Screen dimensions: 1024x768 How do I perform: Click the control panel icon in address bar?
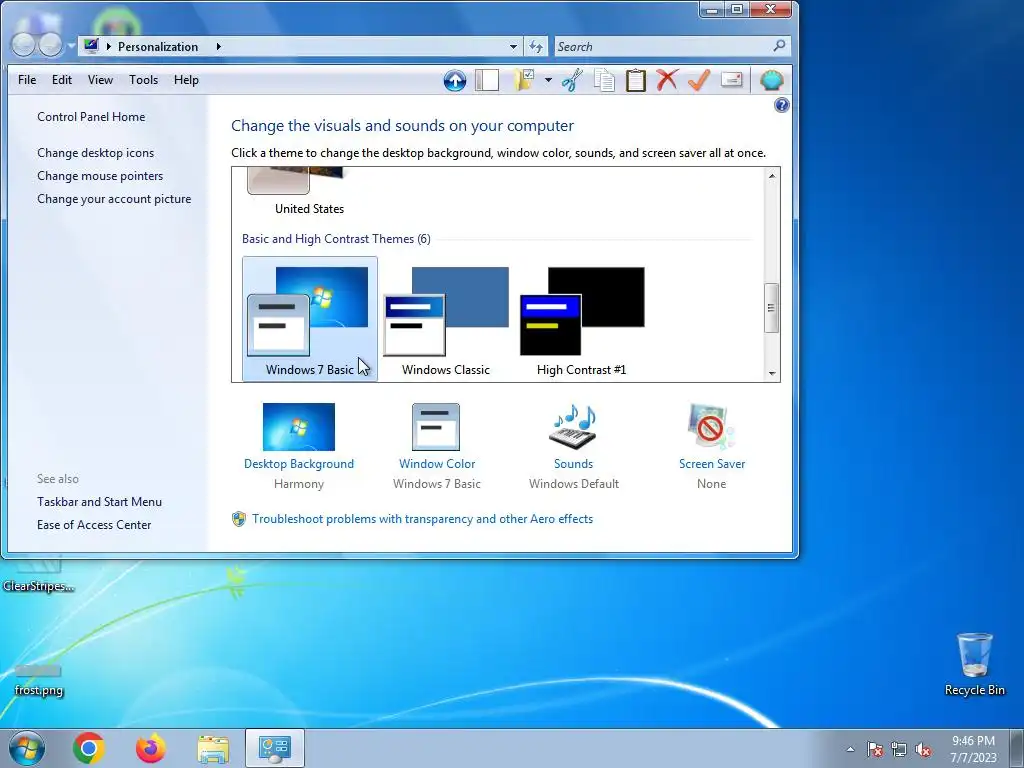tap(91, 46)
